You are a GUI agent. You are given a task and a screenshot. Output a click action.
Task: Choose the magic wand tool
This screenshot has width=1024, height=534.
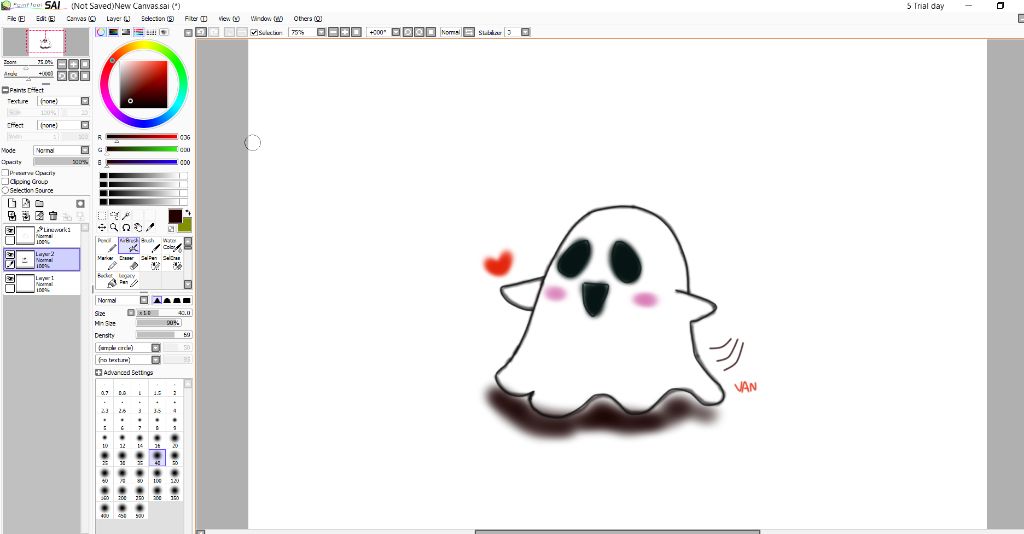point(126,215)
